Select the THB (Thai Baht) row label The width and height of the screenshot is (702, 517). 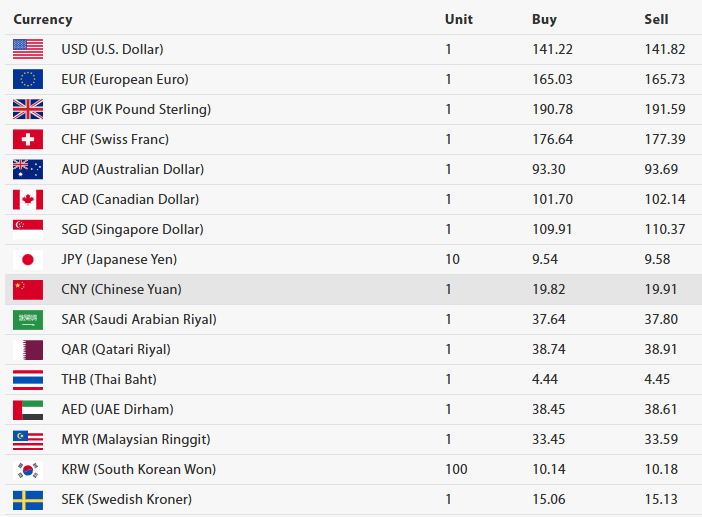(109, 379)
